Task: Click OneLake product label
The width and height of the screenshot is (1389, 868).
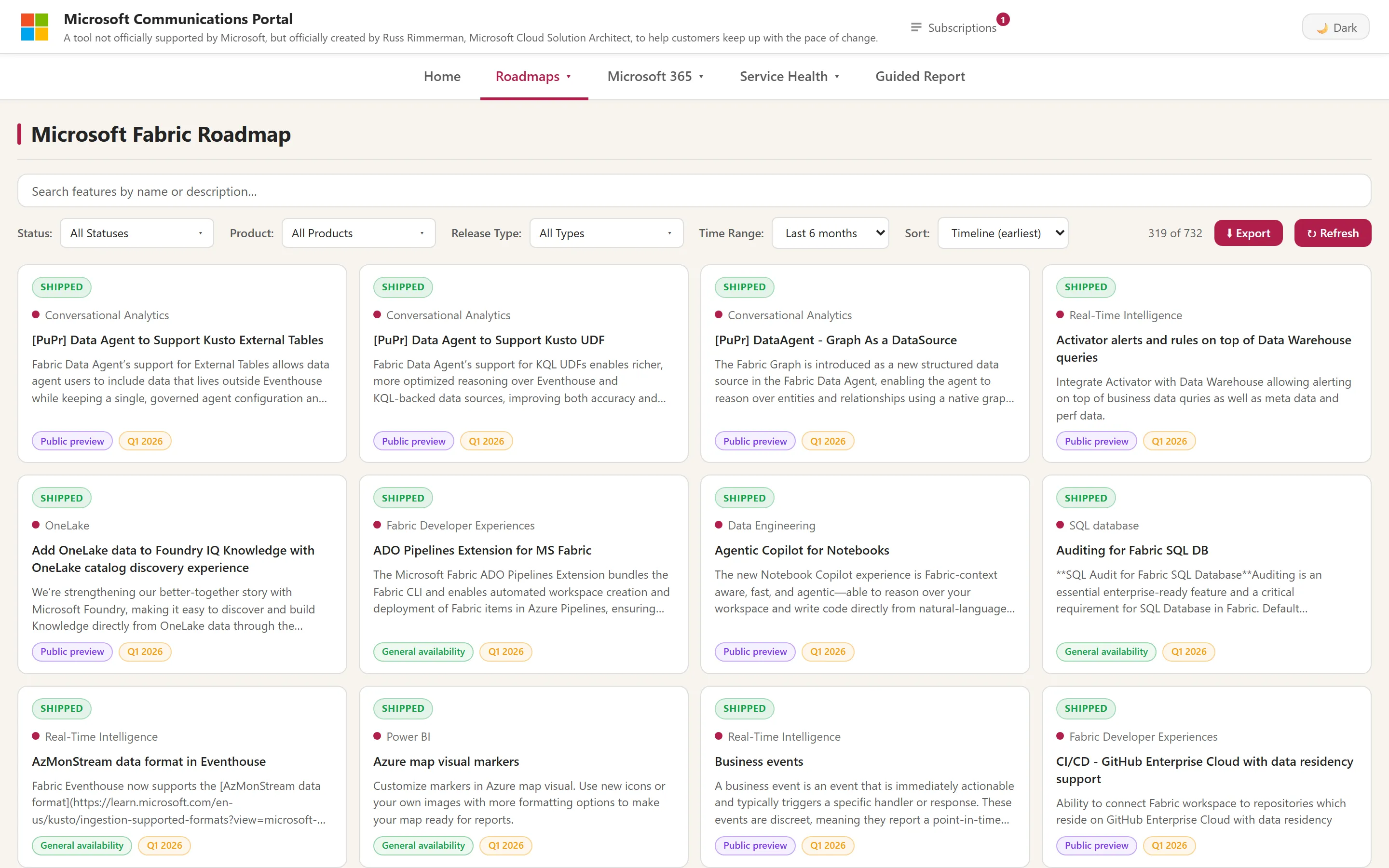Action: [x=67, y=525]
